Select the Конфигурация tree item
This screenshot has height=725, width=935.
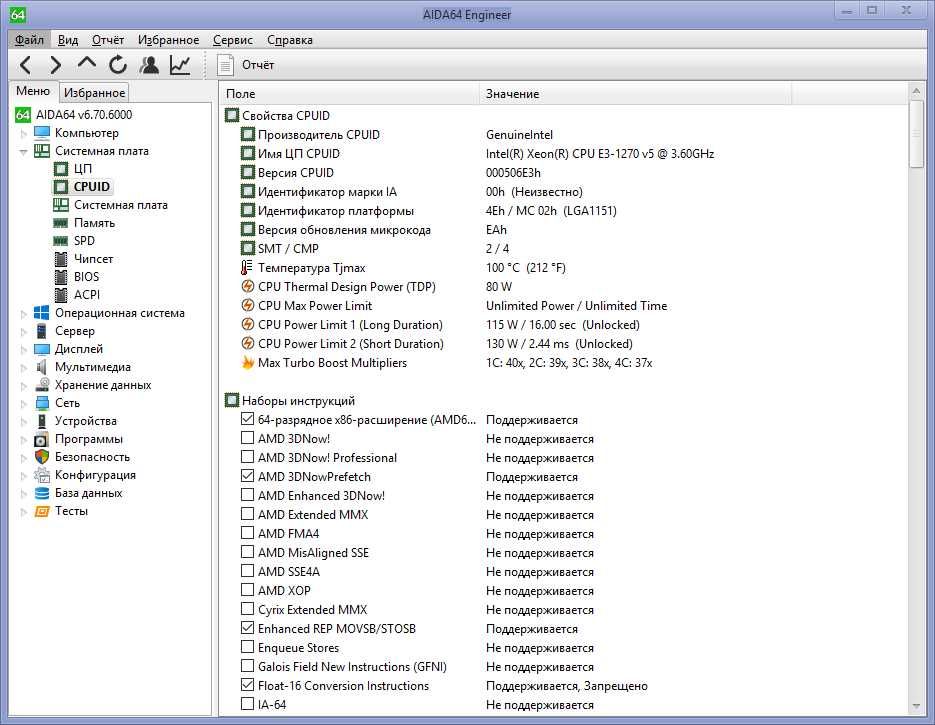[x=95, y=475]
